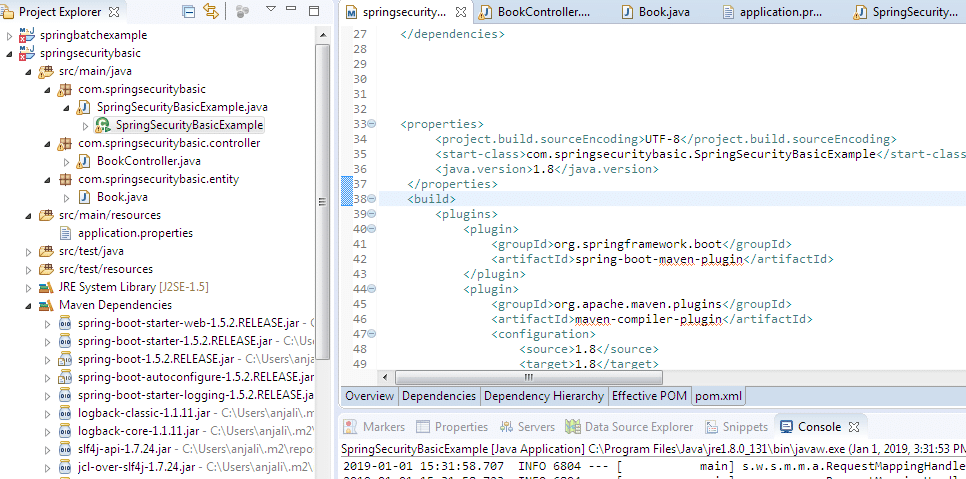966x479 pixels.
Task: Click the spring-boot-starter-web jar icon
Action: coord(65,323)
